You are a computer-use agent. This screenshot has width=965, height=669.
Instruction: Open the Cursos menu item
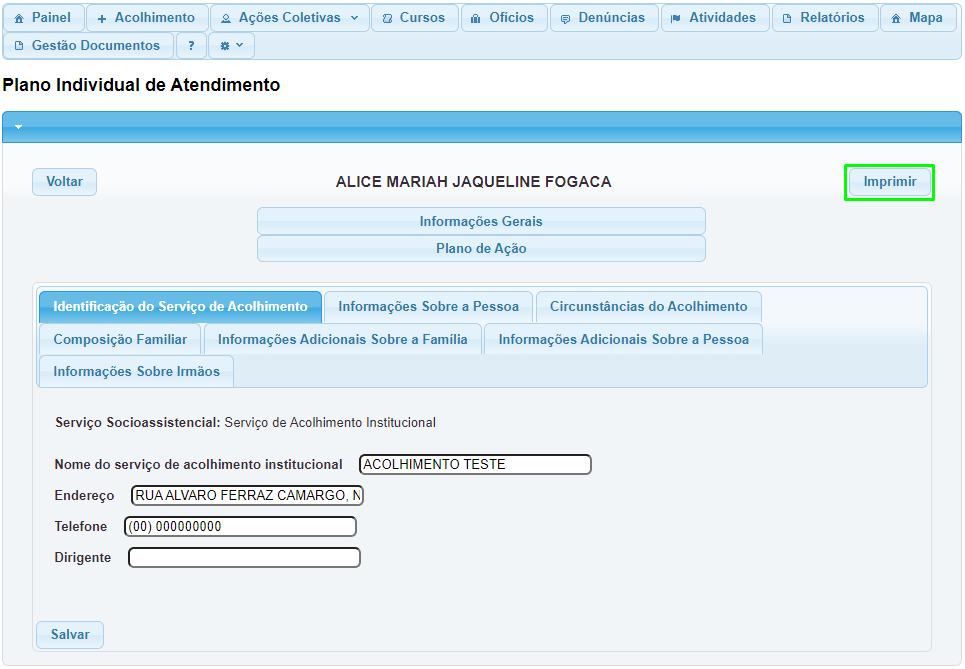tap(415, 18)
